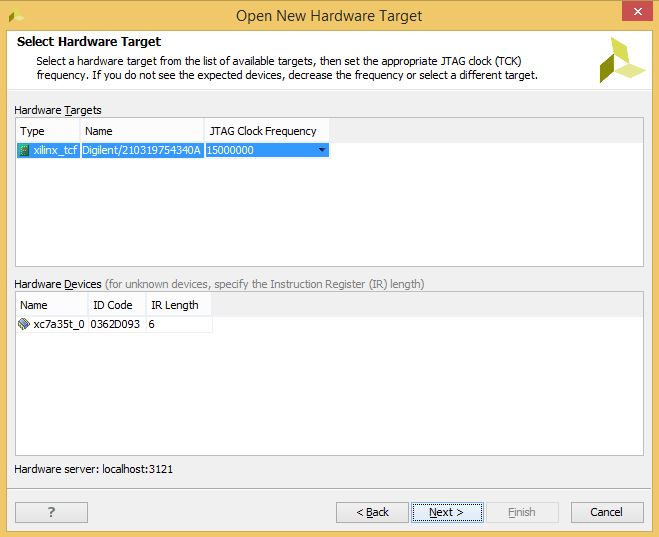Click the ID Code value 0362D093
659x537 pixels.
[x=115, y=324]
